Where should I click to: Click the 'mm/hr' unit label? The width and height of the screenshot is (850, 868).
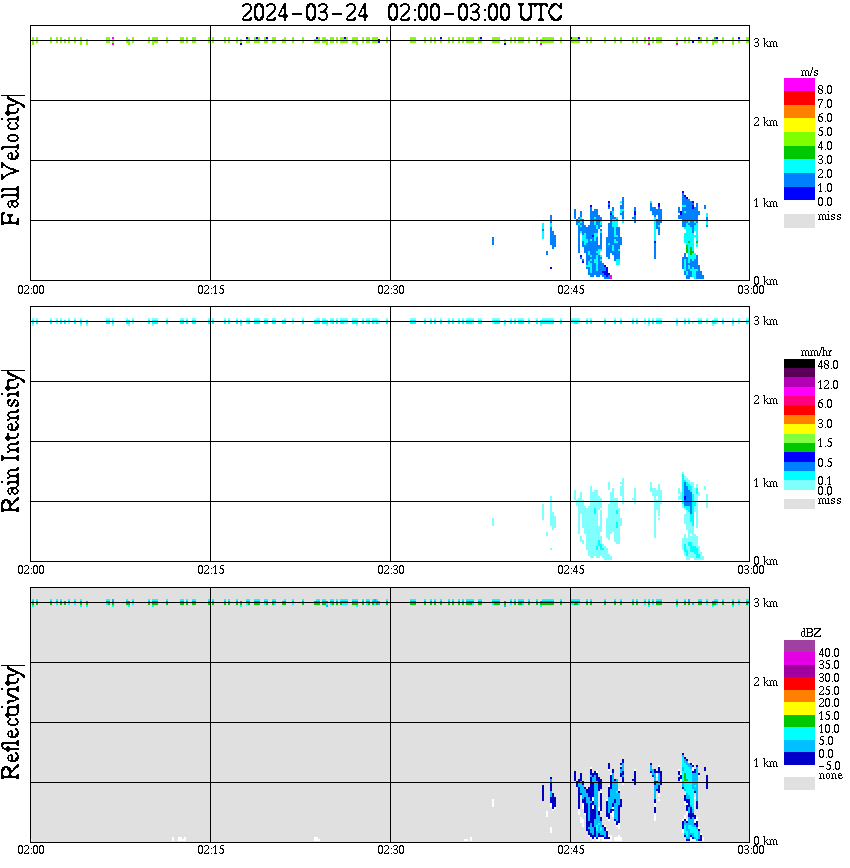click(x=816, y=352)
